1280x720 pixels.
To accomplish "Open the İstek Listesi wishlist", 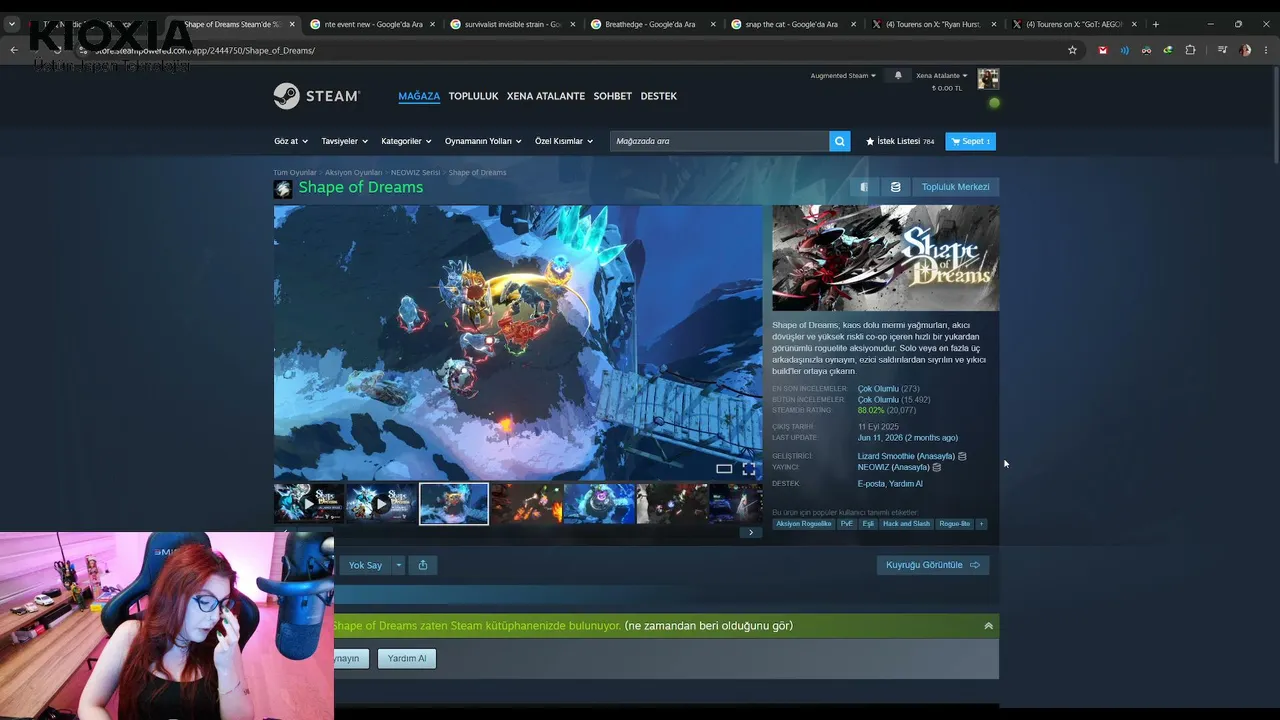I will pyautogui.click(x=900, y=141).
